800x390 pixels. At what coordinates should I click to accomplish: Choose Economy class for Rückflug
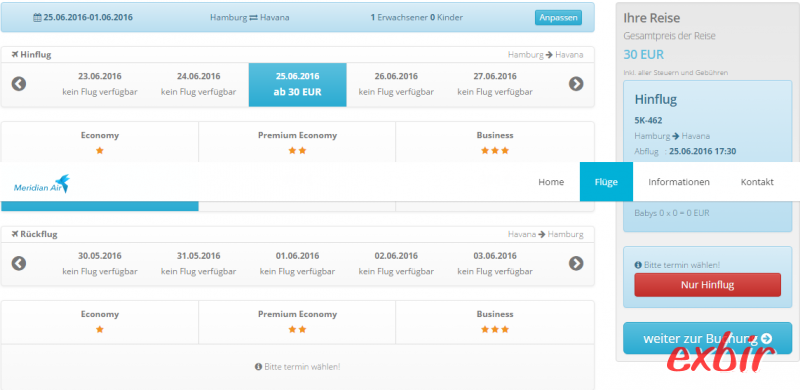100,322
